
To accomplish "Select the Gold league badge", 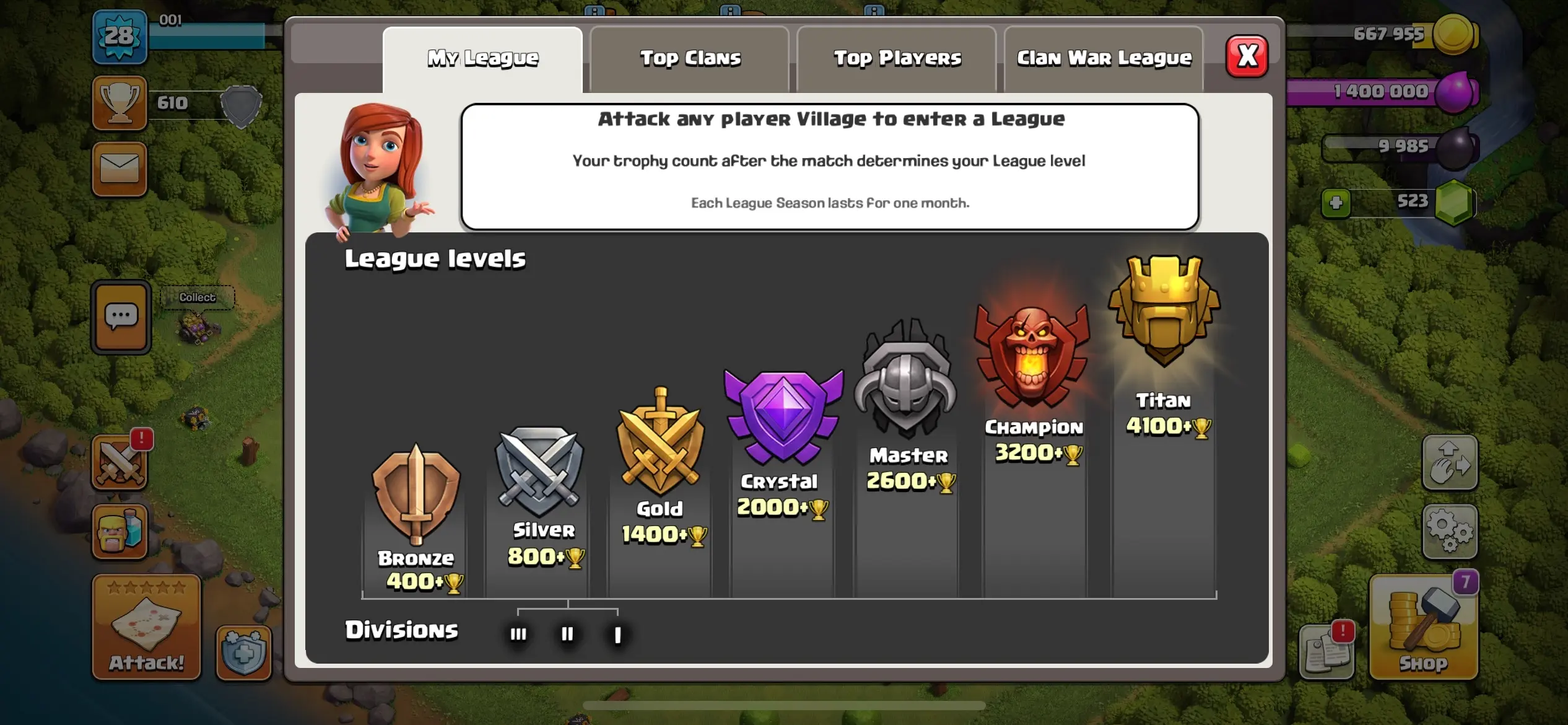I will point(661,442).
